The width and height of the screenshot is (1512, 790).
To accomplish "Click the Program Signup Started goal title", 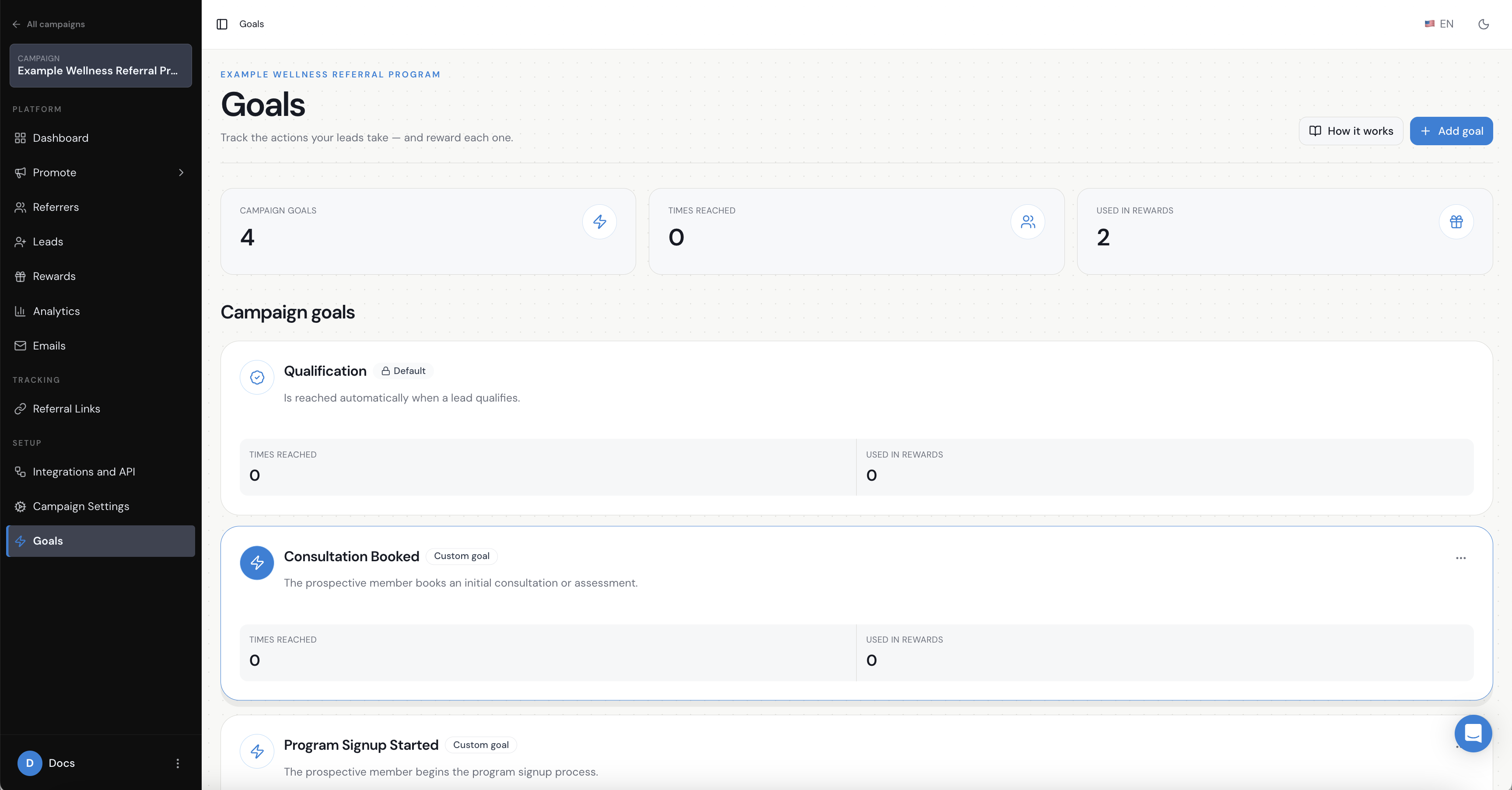I will pyautogui.click(x=361, y=745).
